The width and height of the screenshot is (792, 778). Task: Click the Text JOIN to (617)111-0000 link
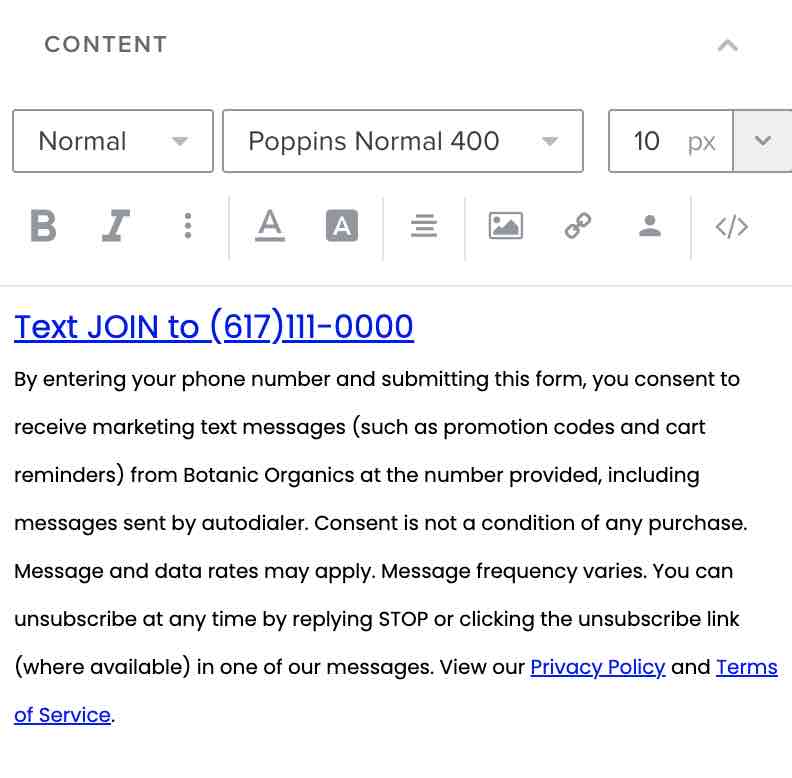(214, 327)
